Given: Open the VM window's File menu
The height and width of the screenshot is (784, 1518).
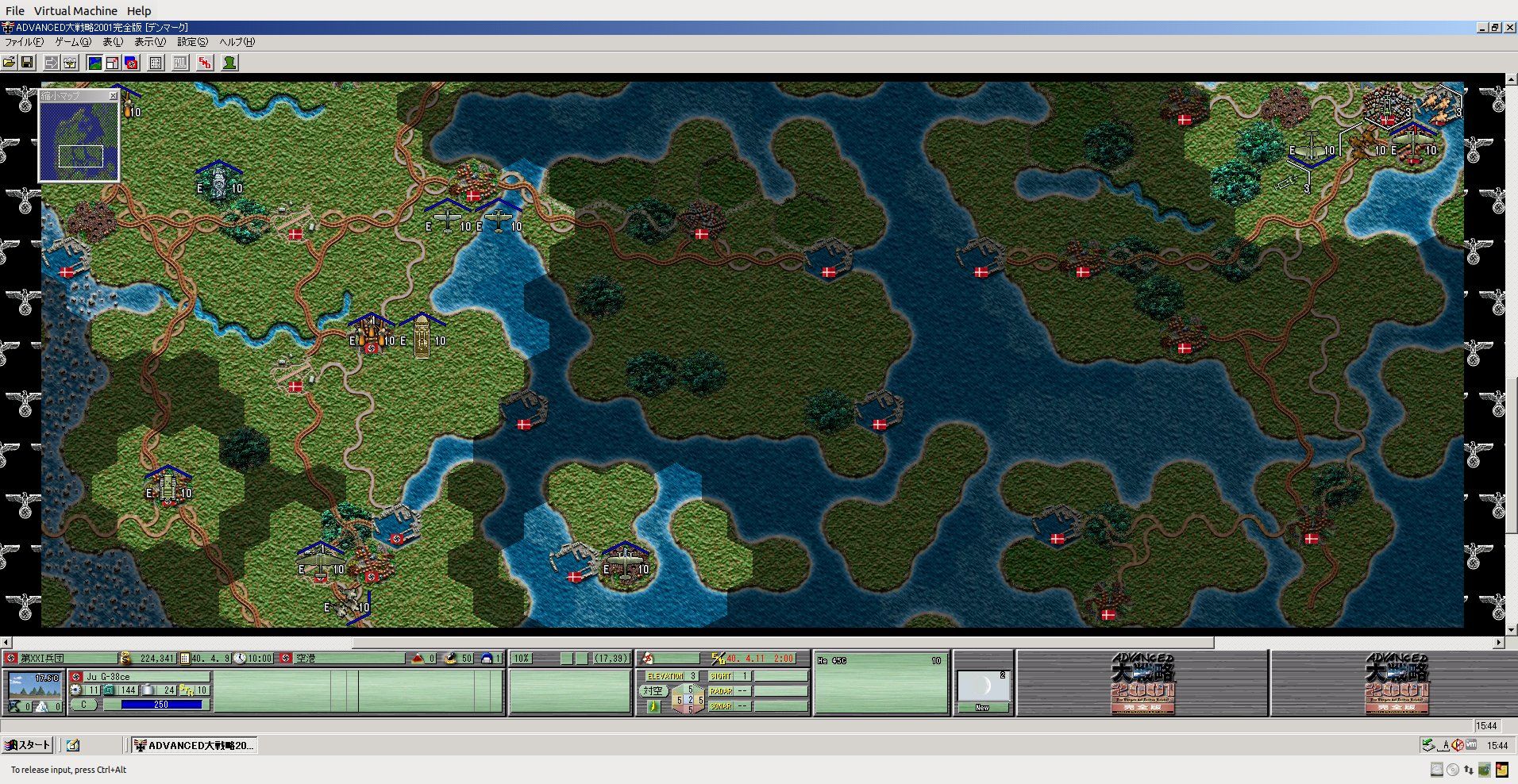Looking at the screenshot, I should coord(15,11).
